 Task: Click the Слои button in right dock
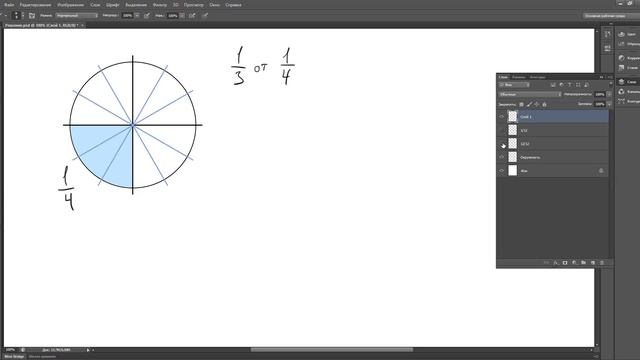(x=628, y=82)
